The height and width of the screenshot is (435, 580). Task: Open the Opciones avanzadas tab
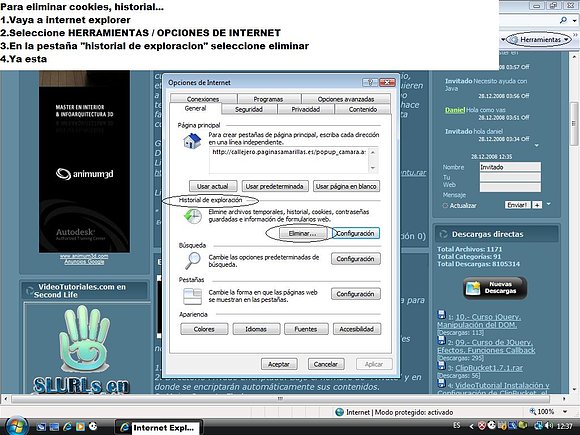point(346,99)
